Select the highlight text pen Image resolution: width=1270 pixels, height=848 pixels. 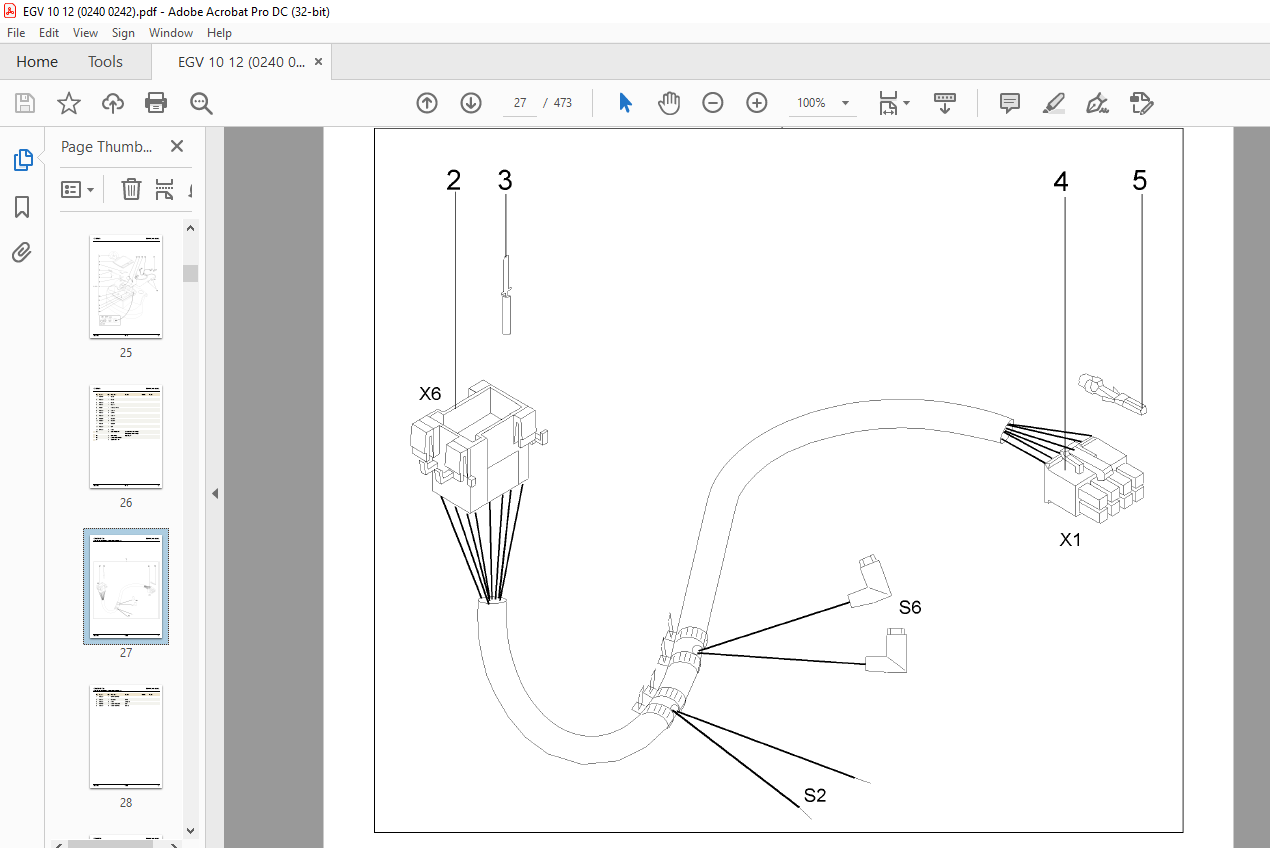coord(1053,103)
